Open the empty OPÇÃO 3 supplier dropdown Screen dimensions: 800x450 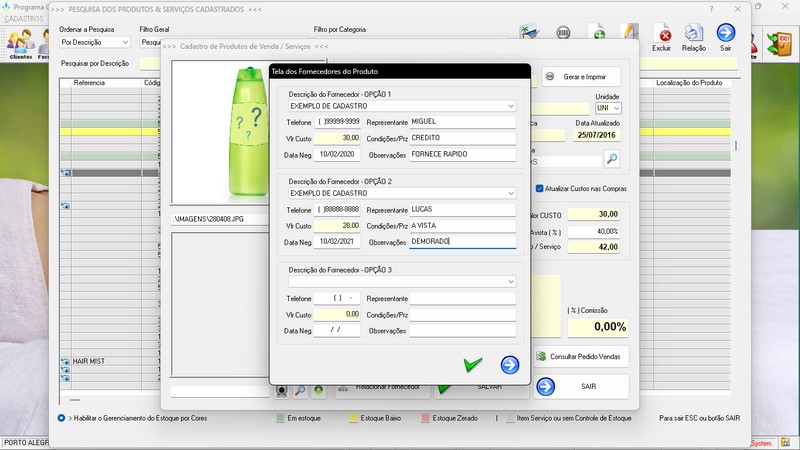(510, 282)
